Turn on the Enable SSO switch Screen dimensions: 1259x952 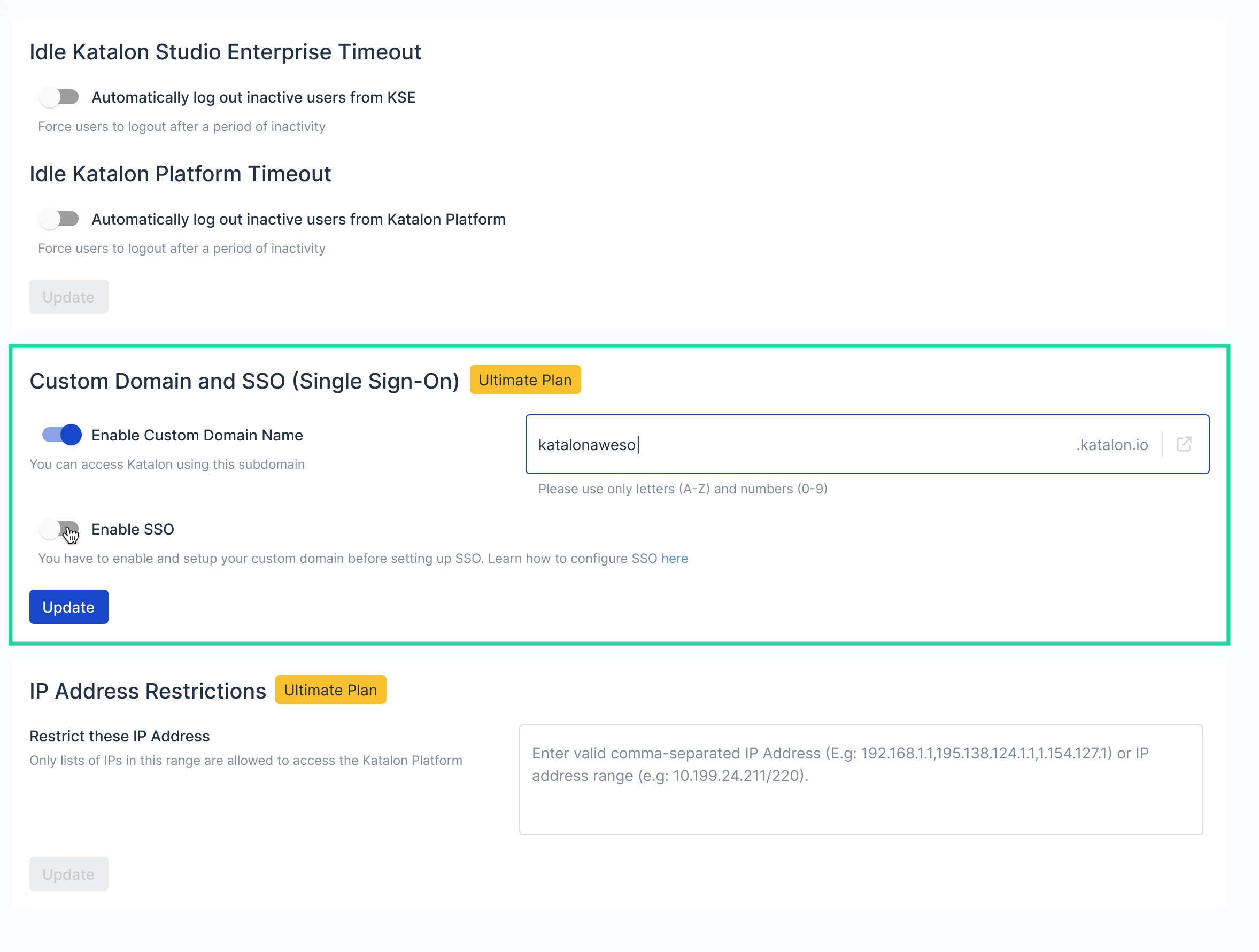[x=59, y=529]
